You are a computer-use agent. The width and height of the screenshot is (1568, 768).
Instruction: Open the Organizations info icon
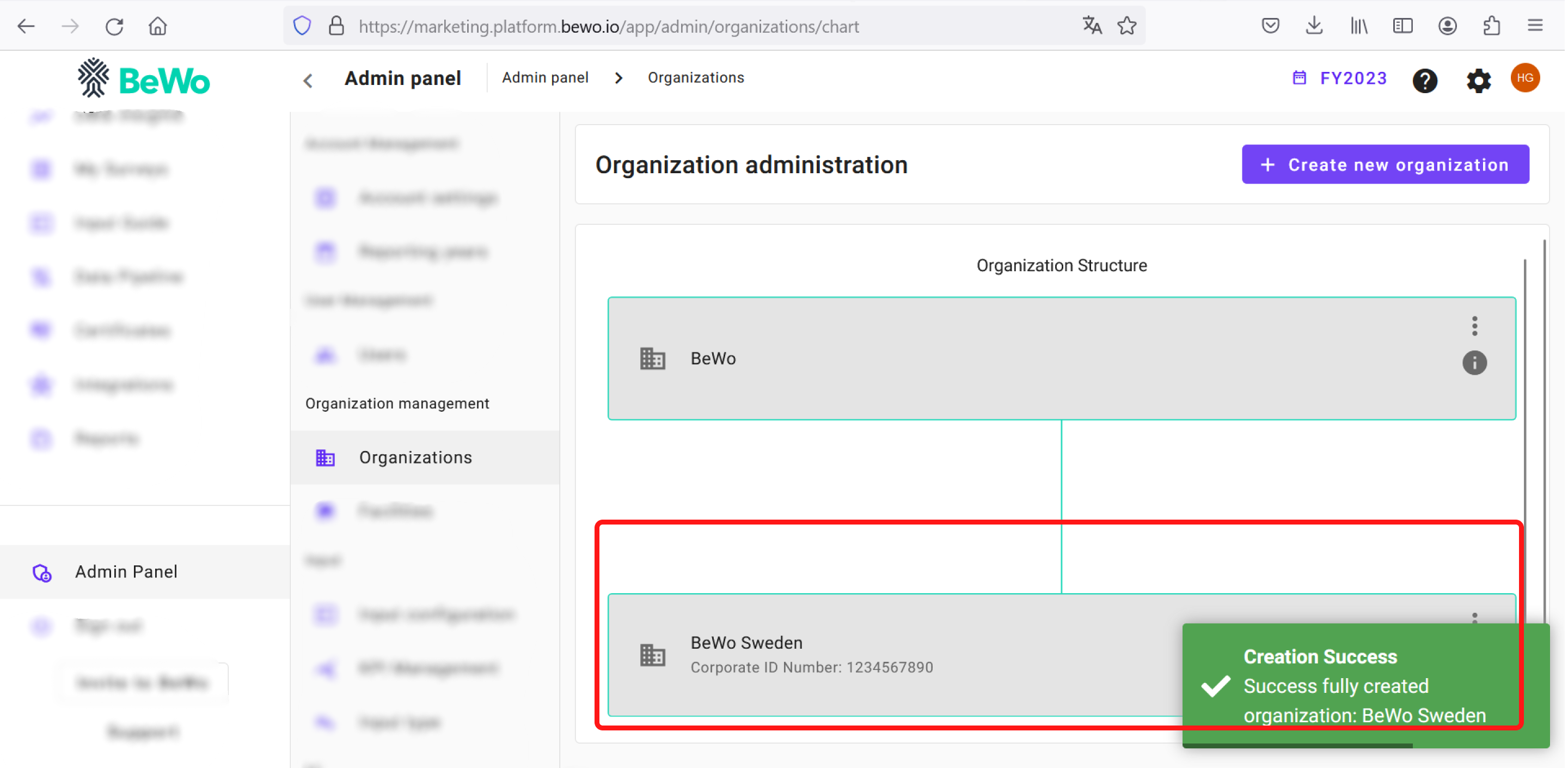pos(1475,362)
